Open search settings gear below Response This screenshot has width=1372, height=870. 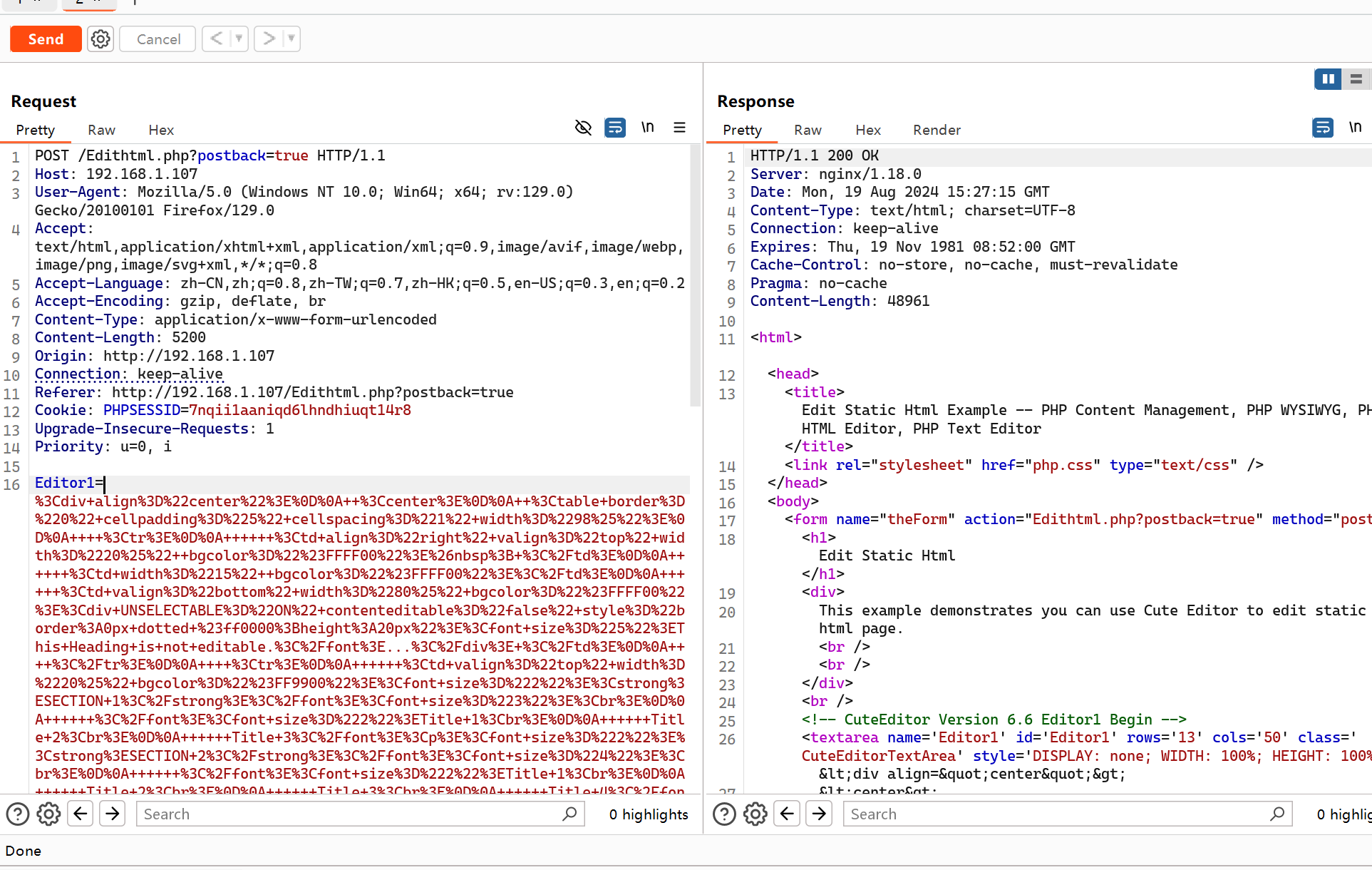[755, 814]
